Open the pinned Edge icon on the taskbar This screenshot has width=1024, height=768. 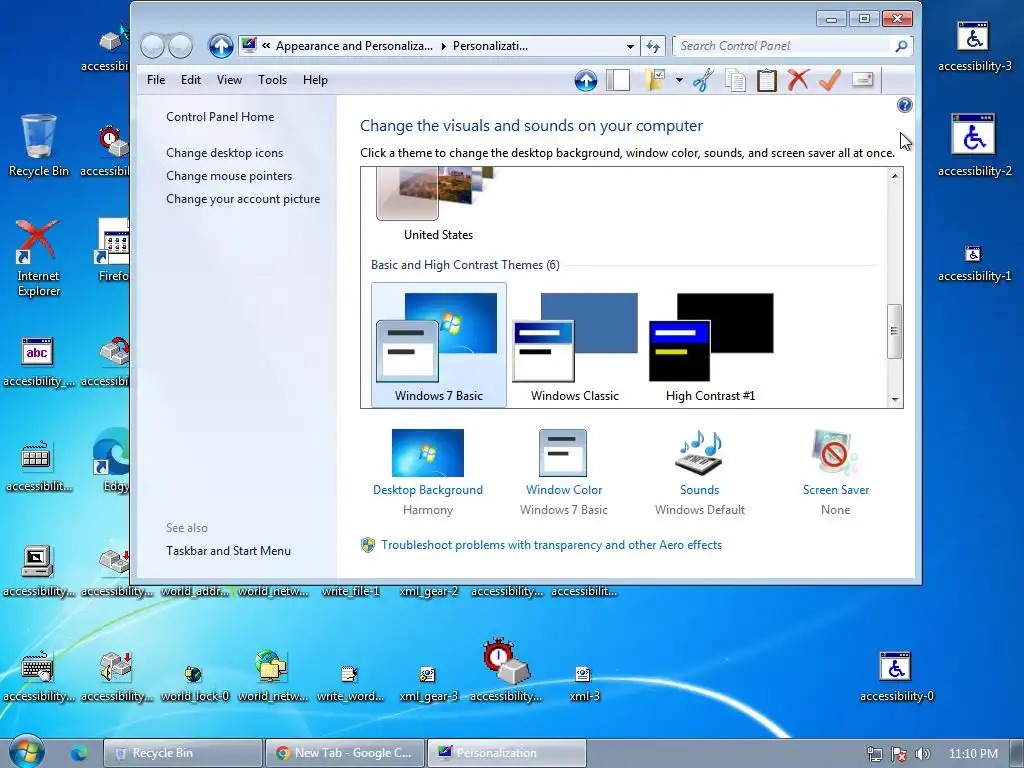(79, 753)
